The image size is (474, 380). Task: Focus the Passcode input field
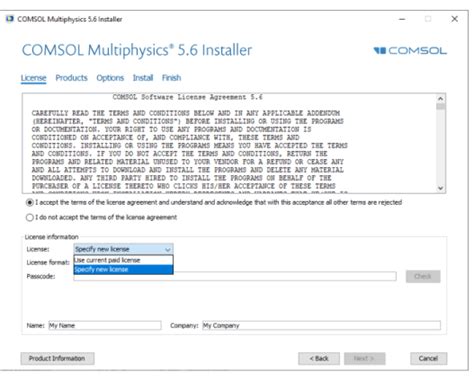[235, 276]
